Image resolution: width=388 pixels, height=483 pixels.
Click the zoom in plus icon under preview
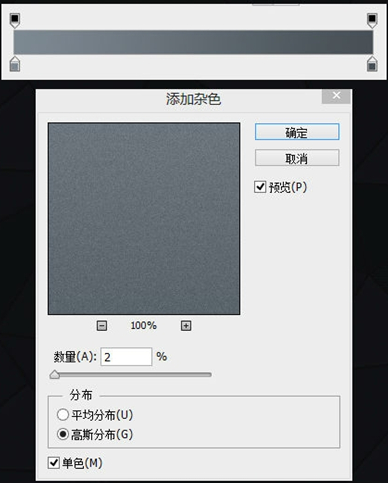[186, 326]
